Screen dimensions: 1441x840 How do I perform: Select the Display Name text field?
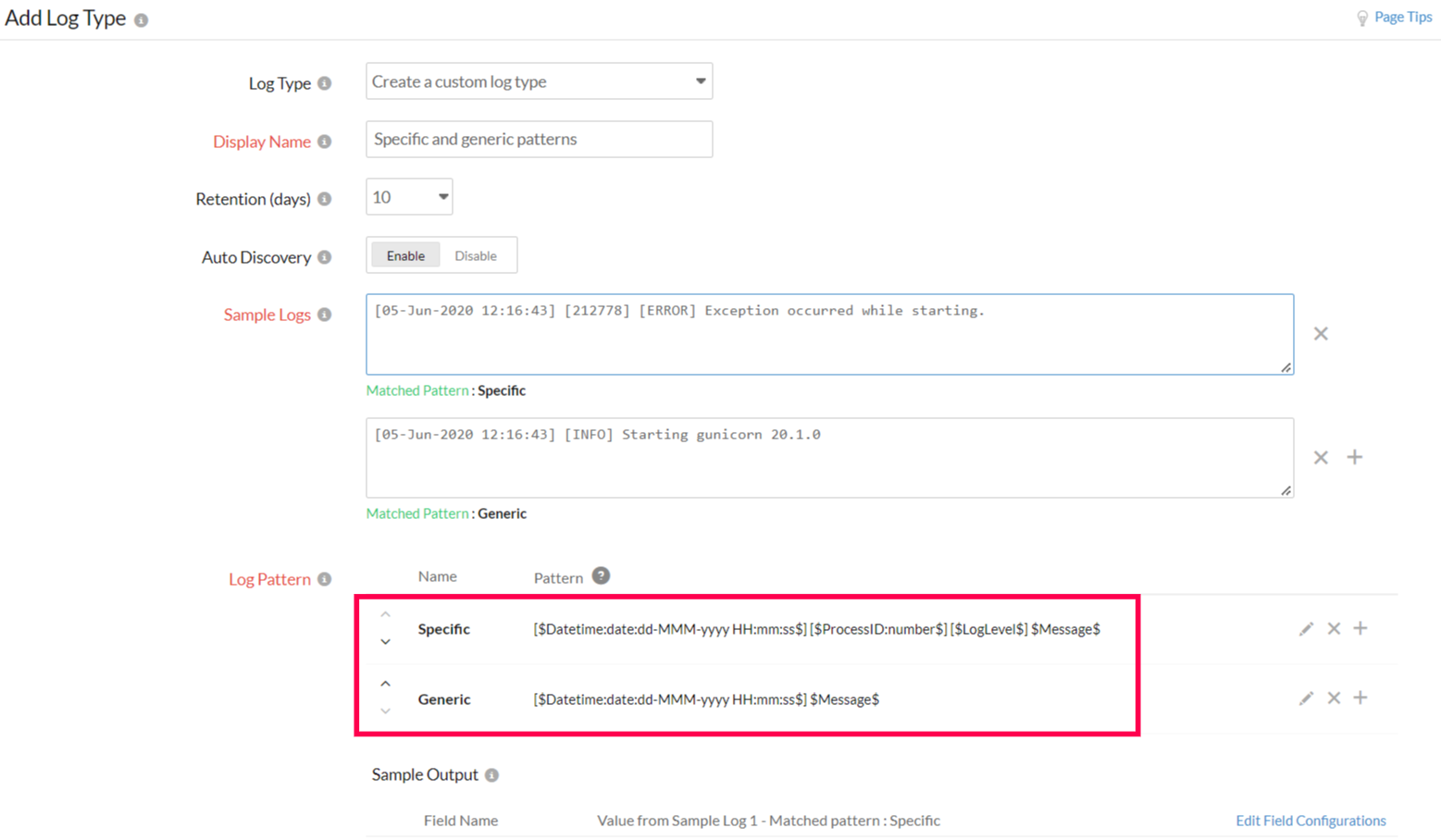[540, 139]
